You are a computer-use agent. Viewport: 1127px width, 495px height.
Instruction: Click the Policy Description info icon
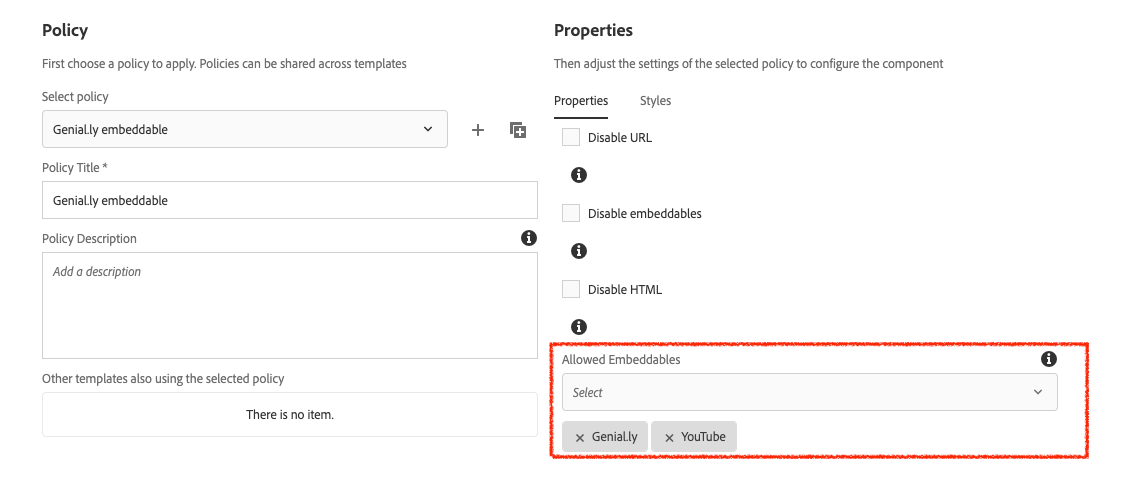pyautogui.click(x=529, y=238)
